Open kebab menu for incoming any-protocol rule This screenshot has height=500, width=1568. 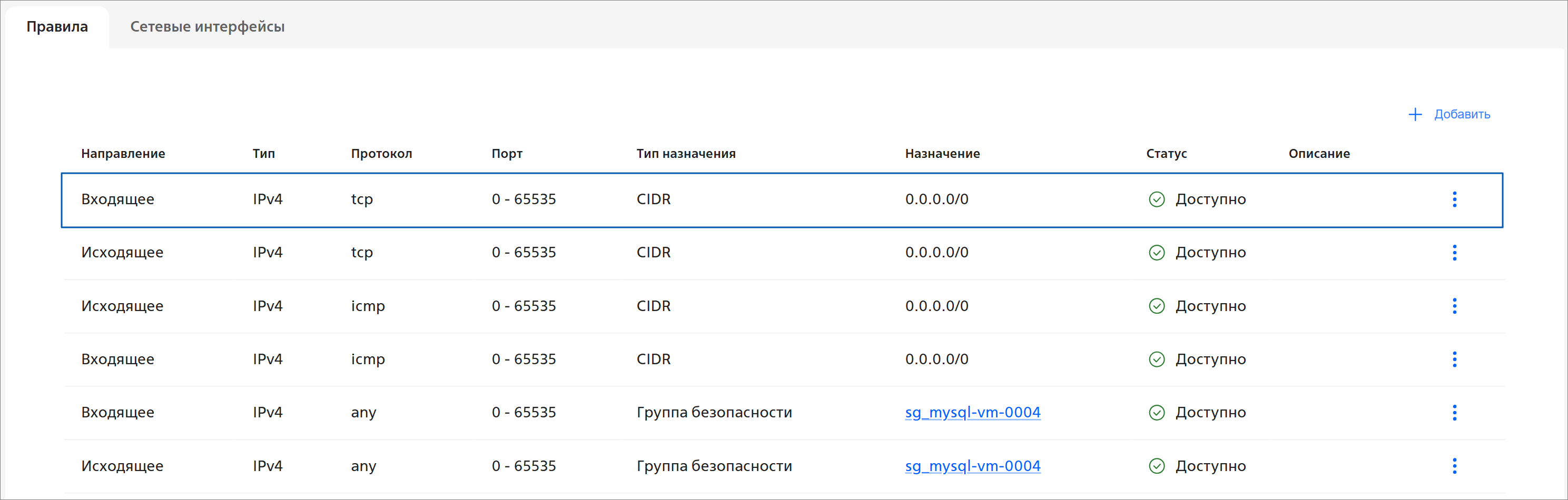[x=1454, y=413]
